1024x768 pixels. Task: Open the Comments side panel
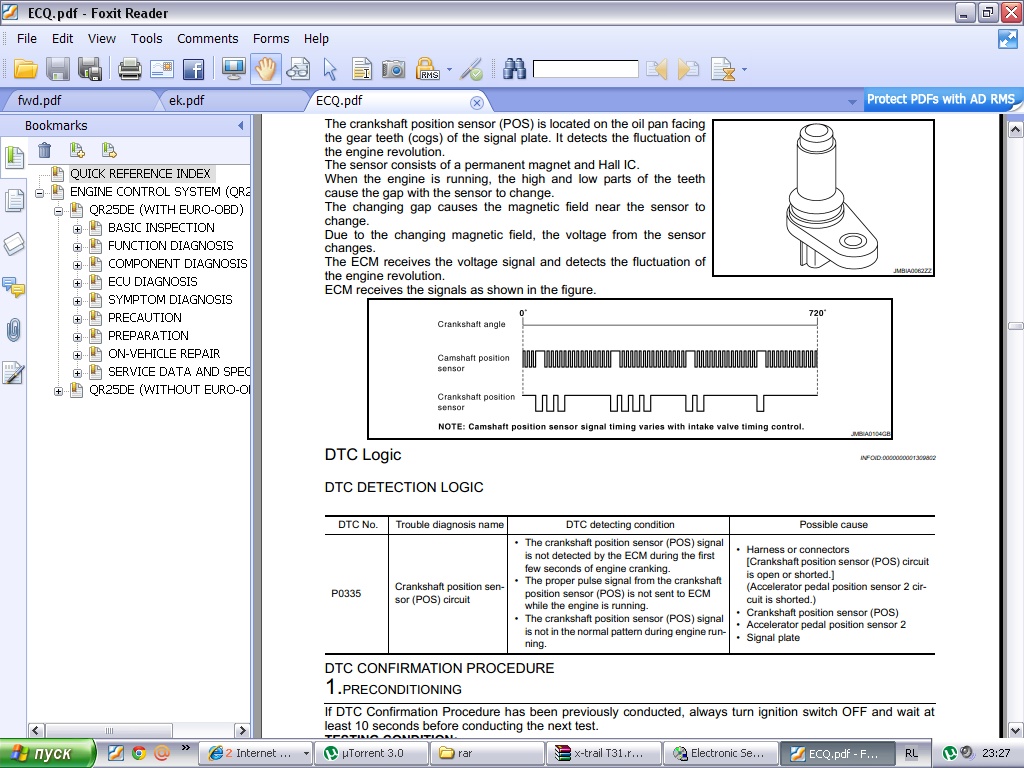click(x=14, y=287)
